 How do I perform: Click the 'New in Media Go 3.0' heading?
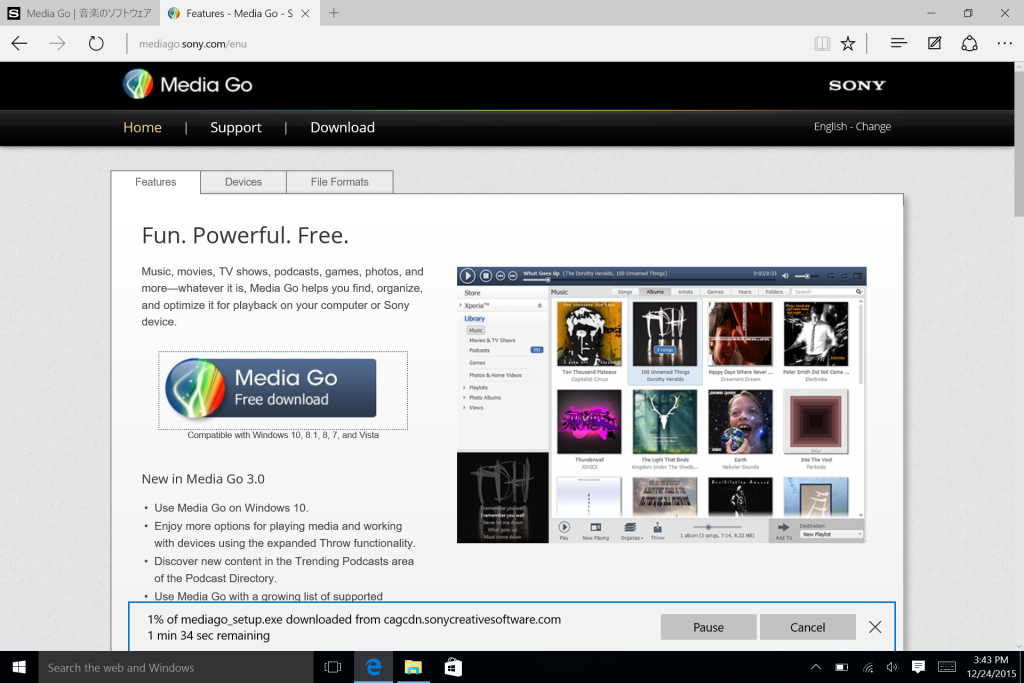coord(203,479)
